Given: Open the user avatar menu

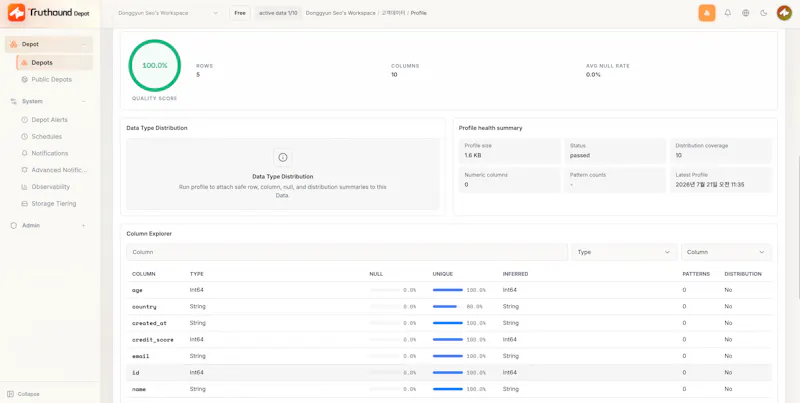Looking at the screenshot, I should [784, 13].
